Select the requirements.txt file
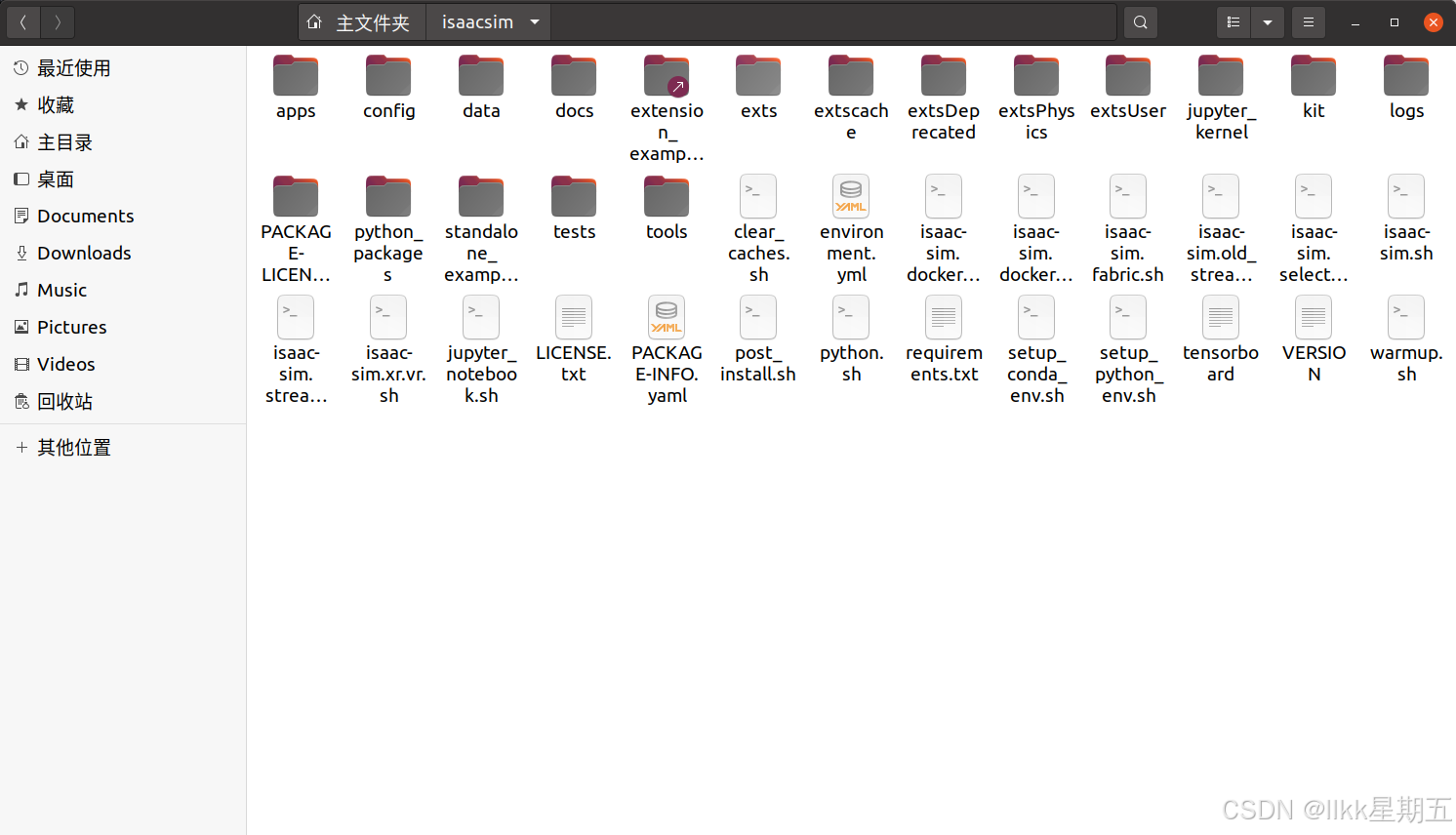This screenshot has width=1456, height=835. tap(944, 339)
